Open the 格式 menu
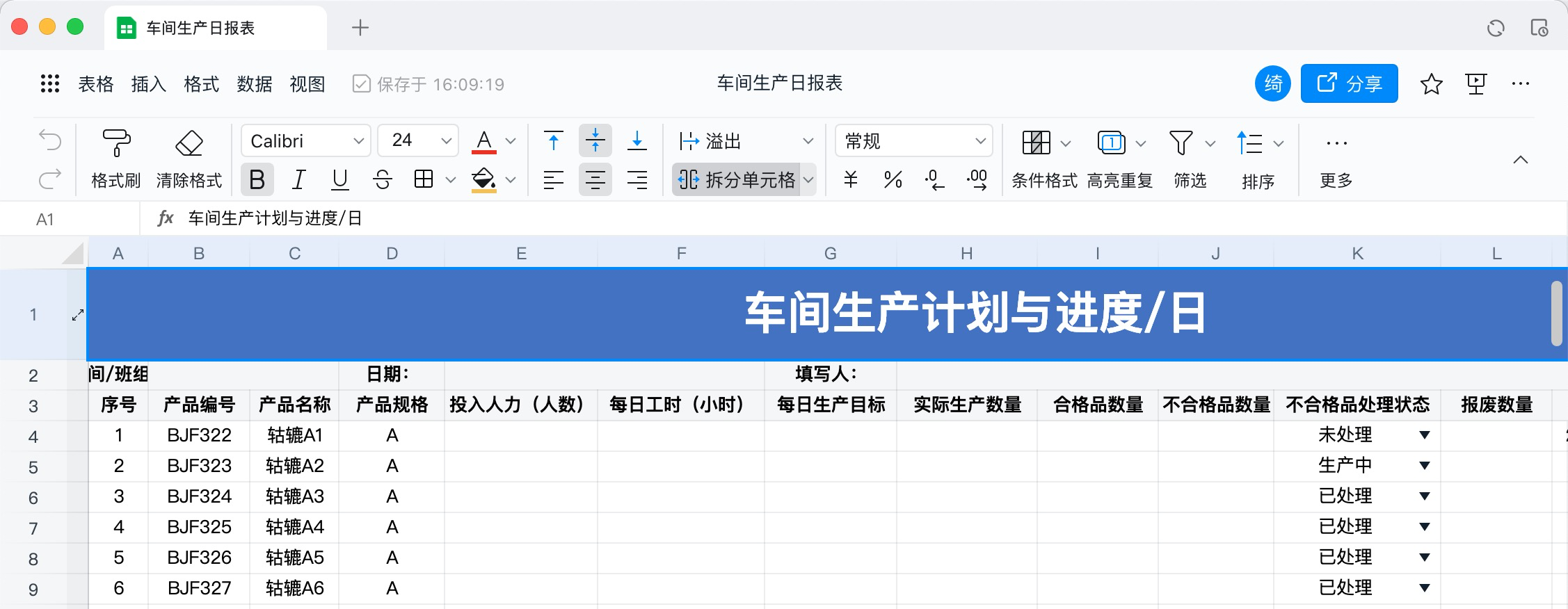Screen dimensions: 1568x609 pos(202,84)
